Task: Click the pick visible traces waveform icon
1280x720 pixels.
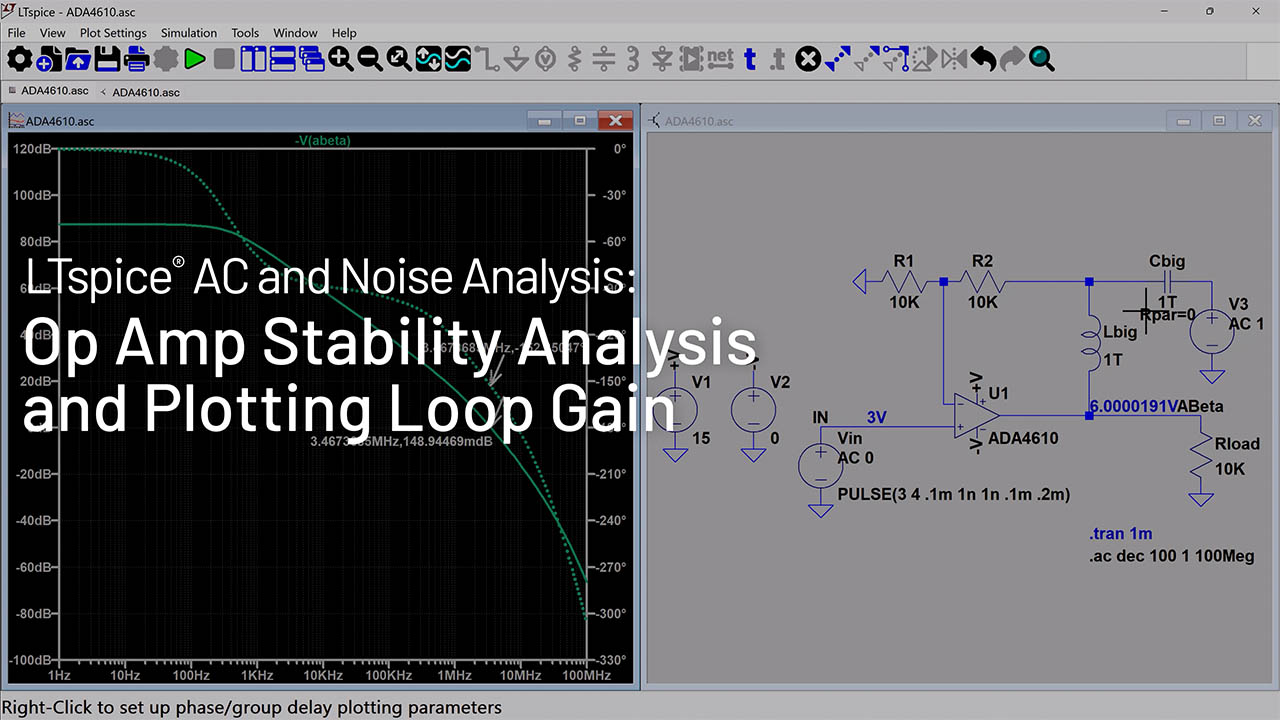Action: click(458, 59)
